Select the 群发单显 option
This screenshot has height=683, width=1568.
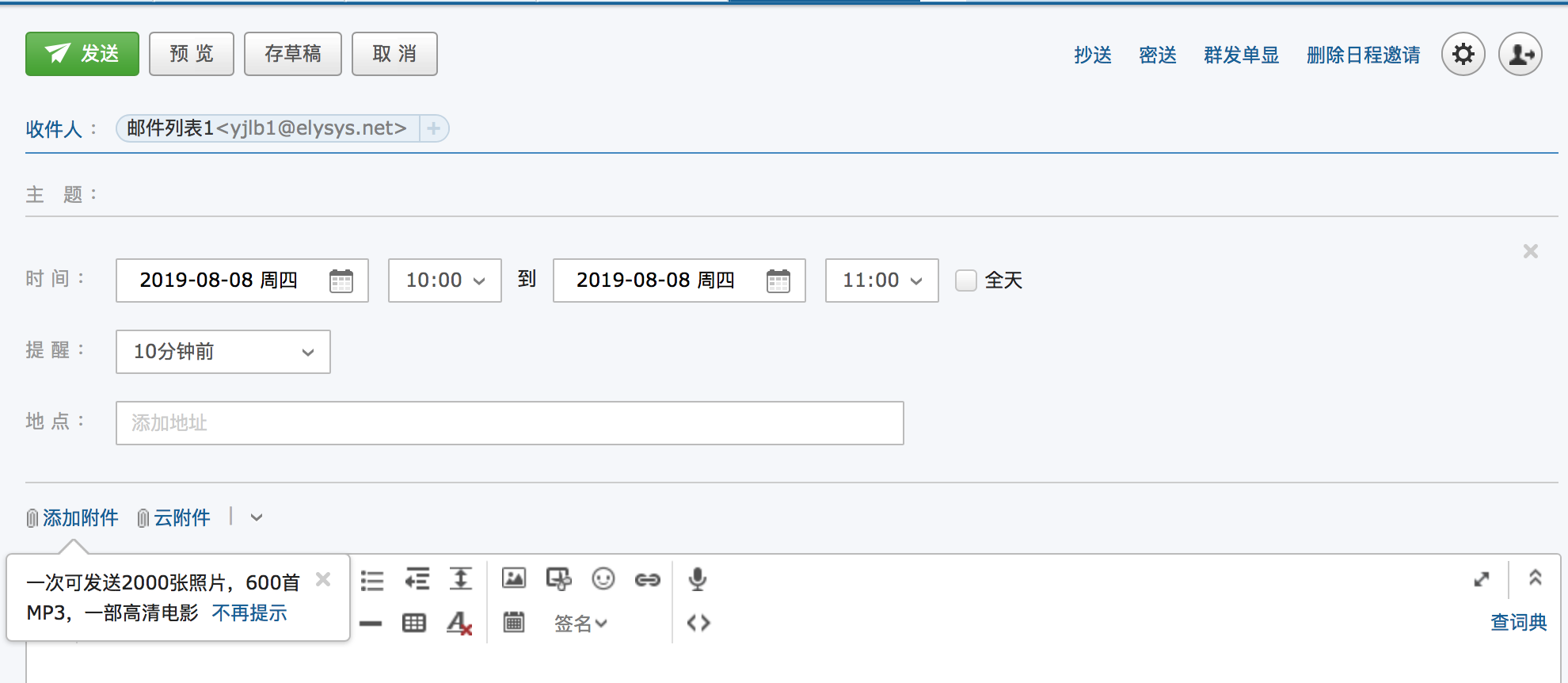pos(1241,55)
